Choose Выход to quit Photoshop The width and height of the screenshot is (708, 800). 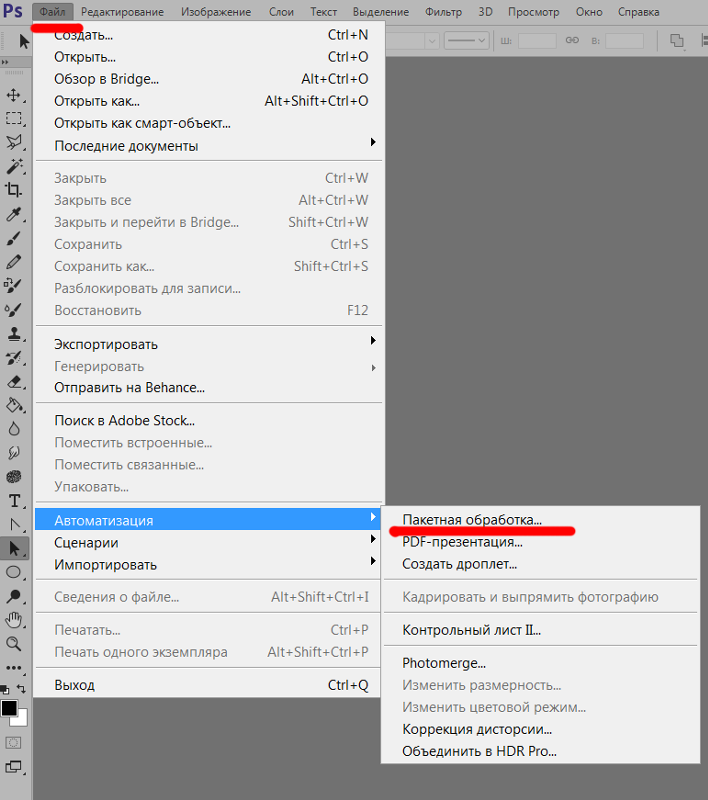tap(209, 685)
